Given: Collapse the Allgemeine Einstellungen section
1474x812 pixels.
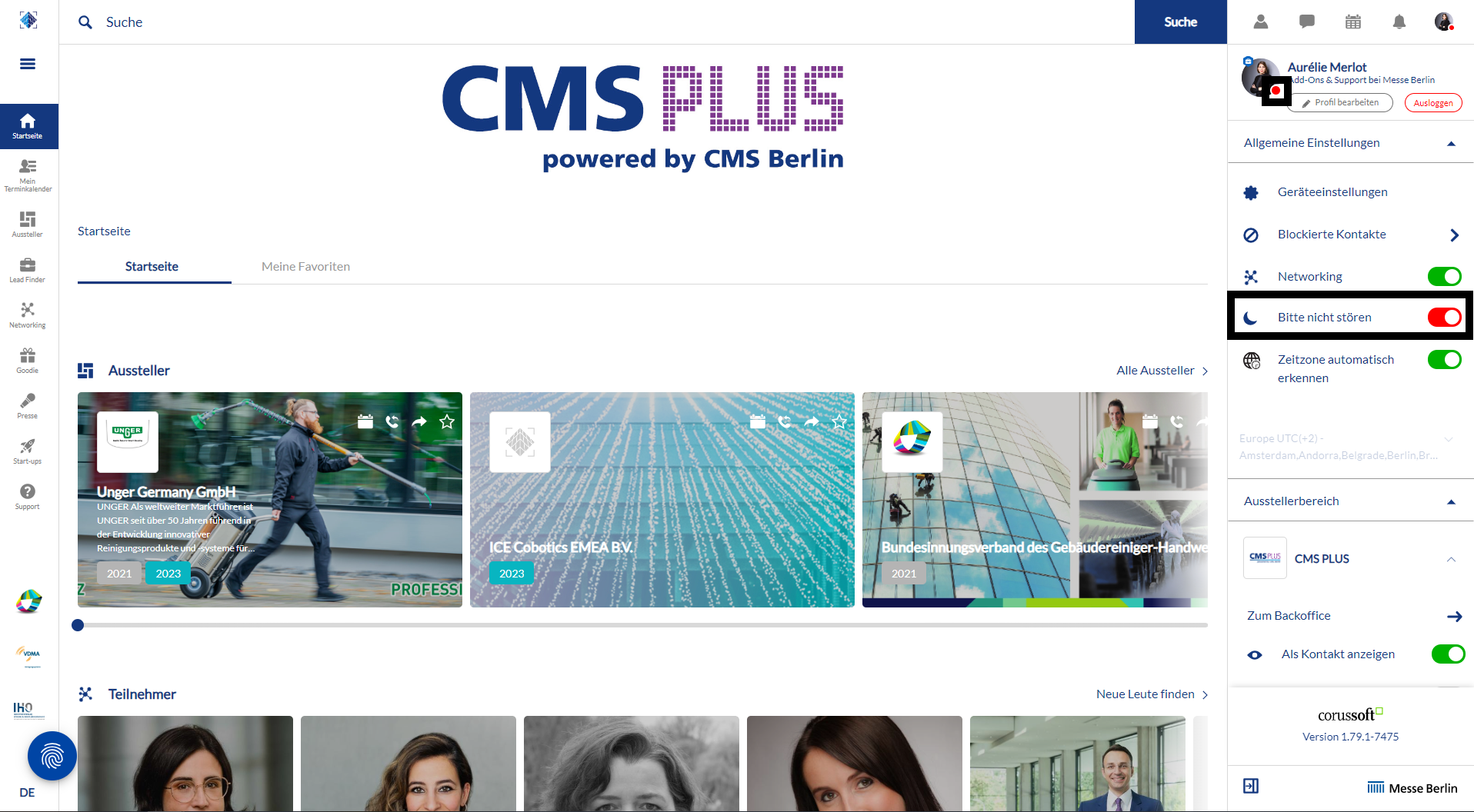Looking at the screenshot, I should point(1451,144).
